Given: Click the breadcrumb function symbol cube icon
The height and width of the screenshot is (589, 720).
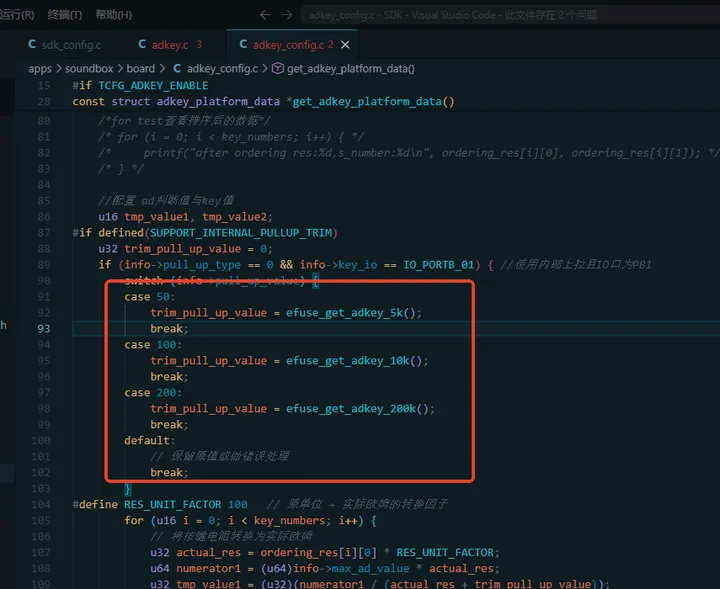Looking at the screenshot, I should coord(277,69).
